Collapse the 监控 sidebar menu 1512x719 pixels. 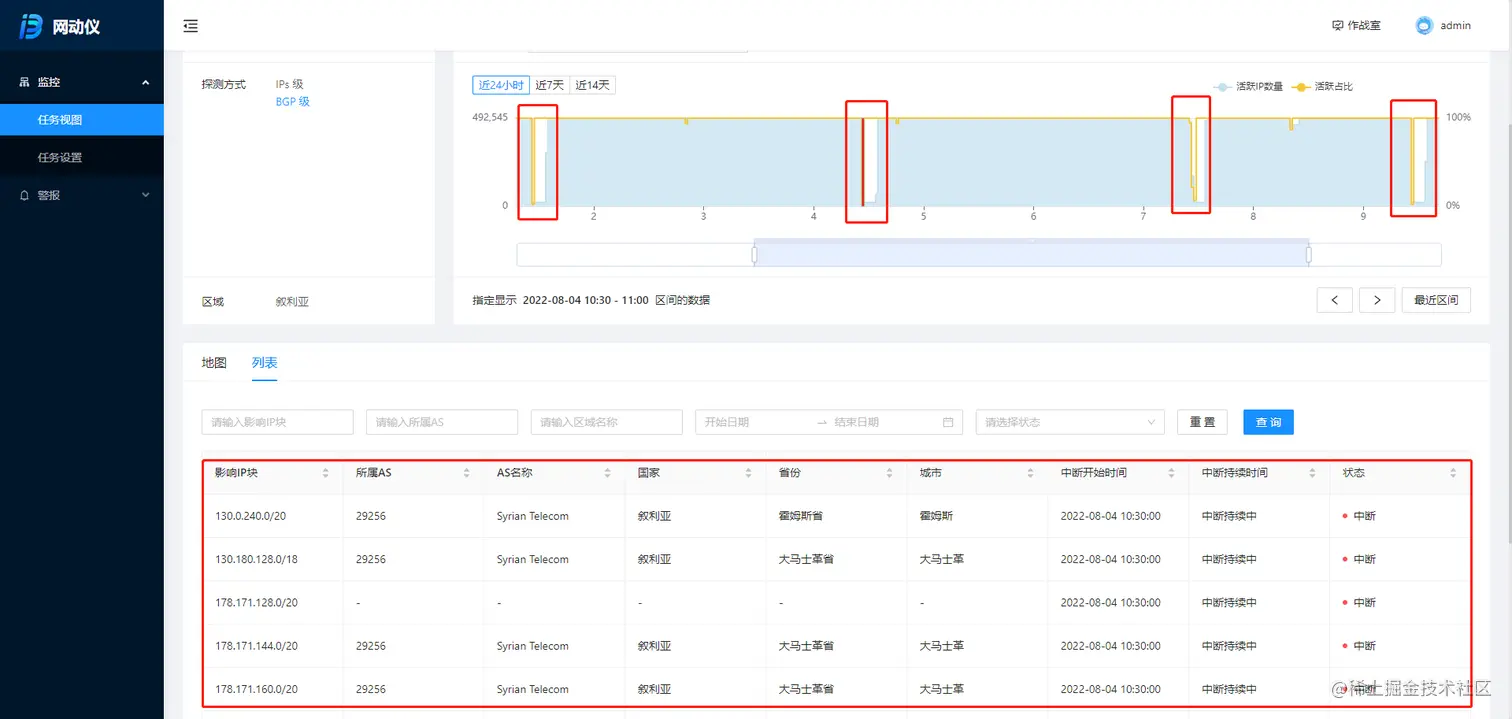146,82
